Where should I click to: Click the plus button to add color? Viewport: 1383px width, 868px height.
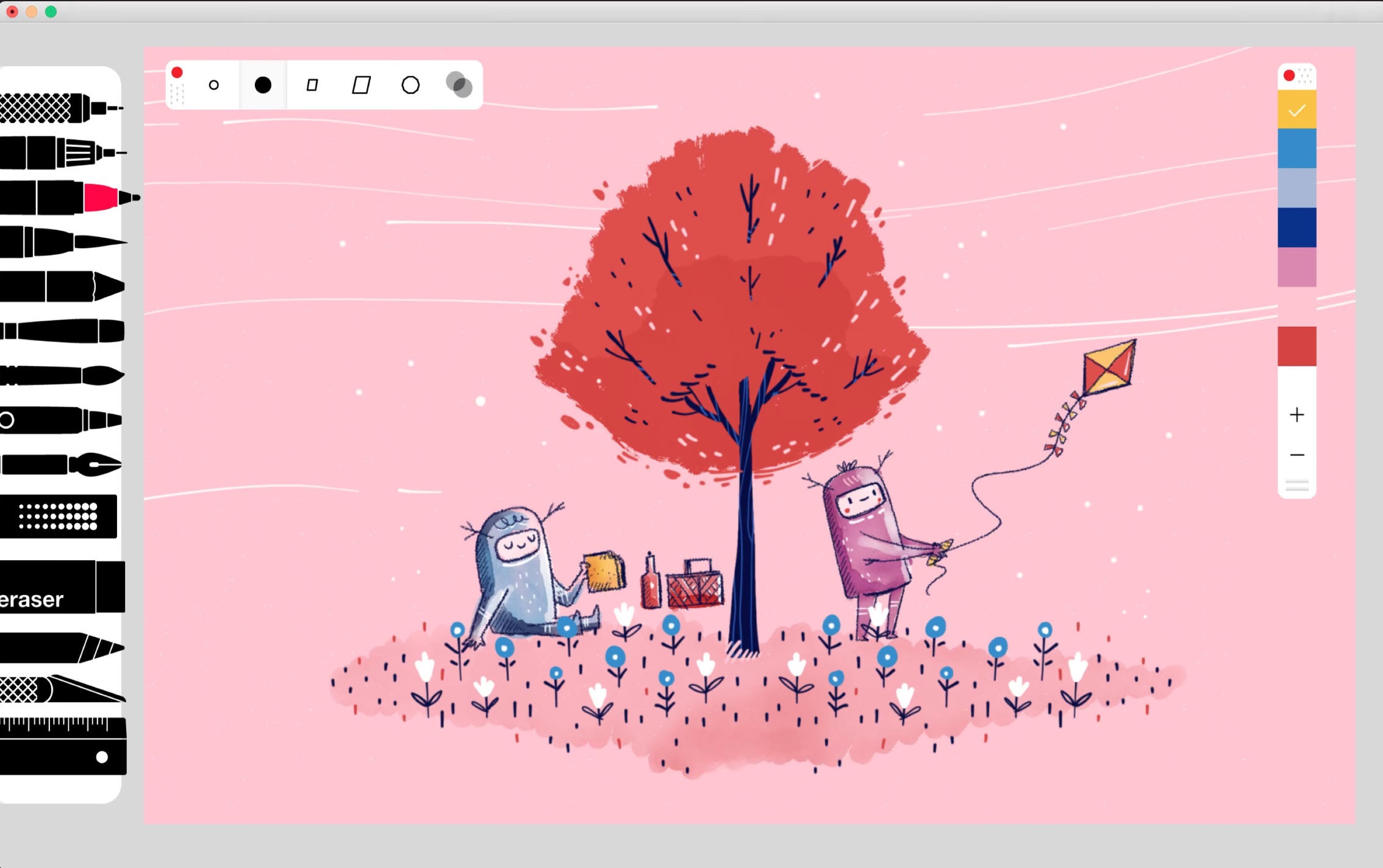click(1296, 415)
